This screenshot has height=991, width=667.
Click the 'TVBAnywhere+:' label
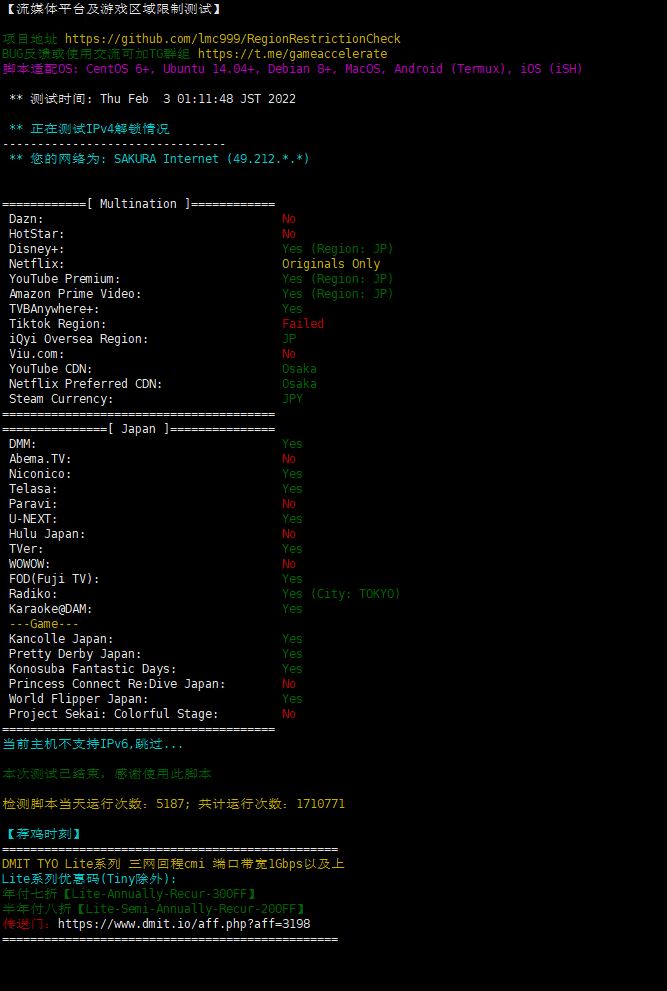click(x=54, y=309)
